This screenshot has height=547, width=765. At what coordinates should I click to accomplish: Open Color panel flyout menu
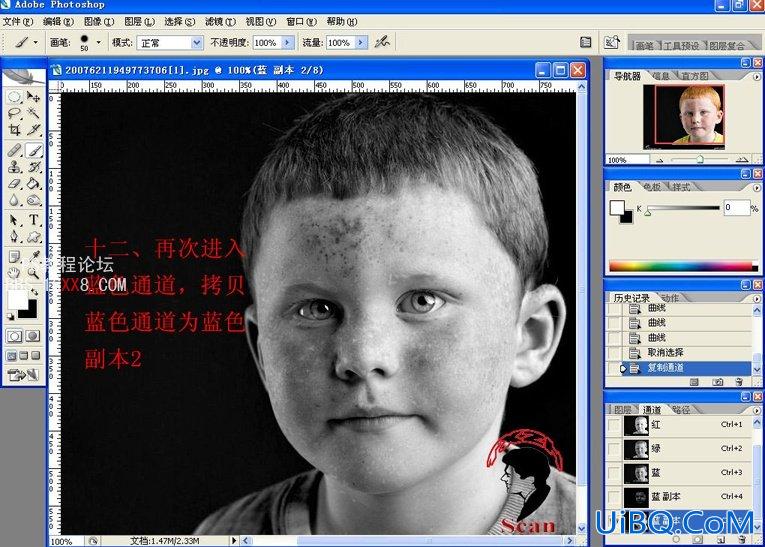756,188
